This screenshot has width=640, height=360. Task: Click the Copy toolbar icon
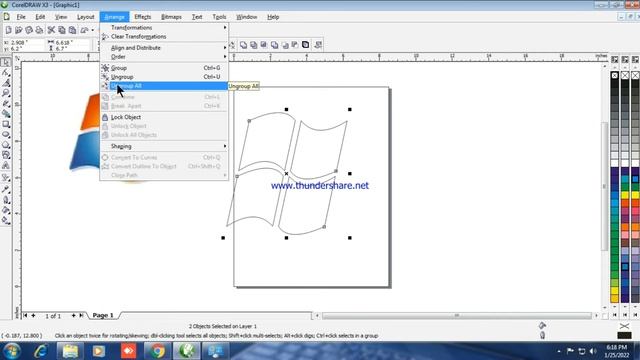point(62,30)
